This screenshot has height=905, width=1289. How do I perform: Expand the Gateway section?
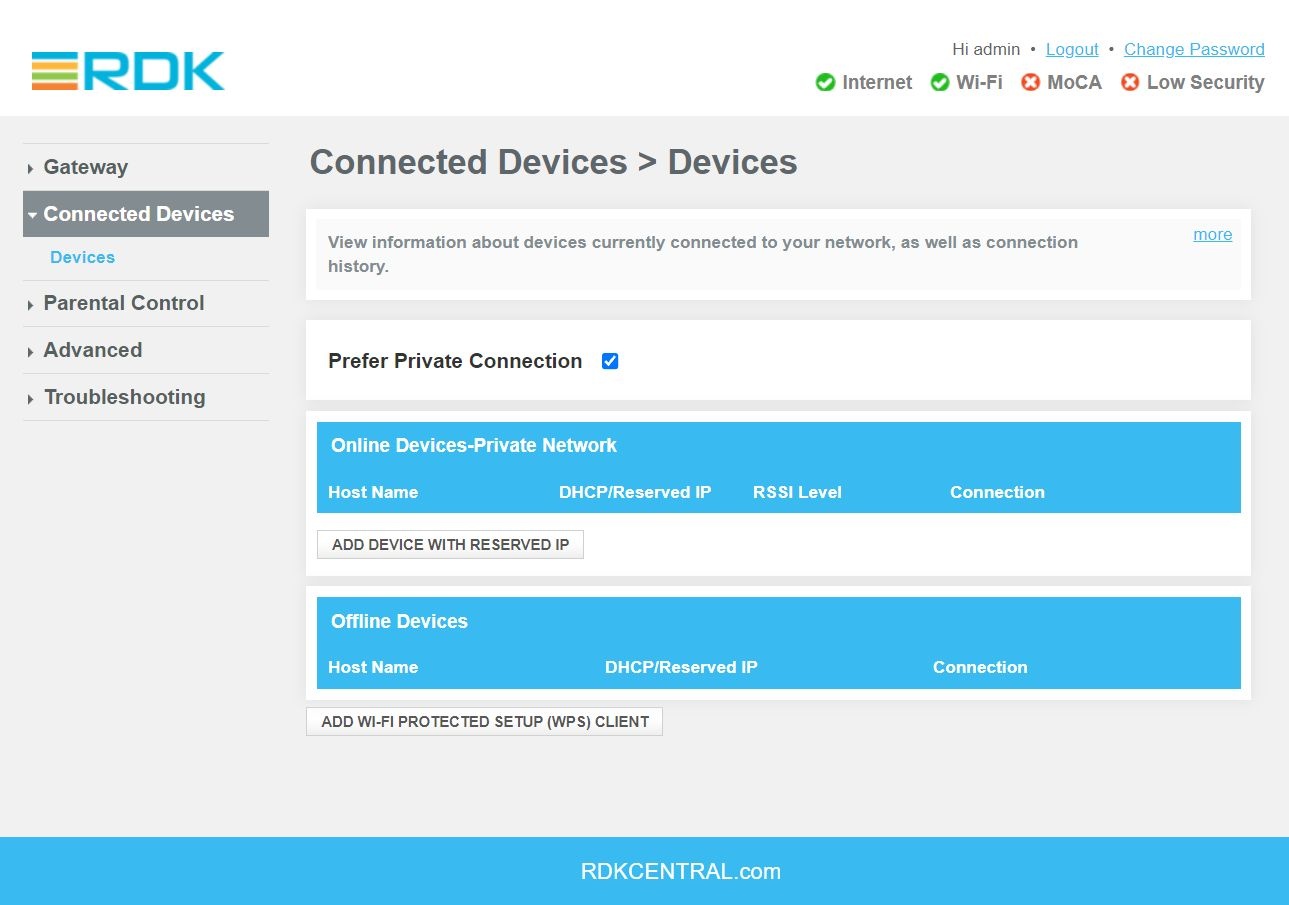point(85,167)
